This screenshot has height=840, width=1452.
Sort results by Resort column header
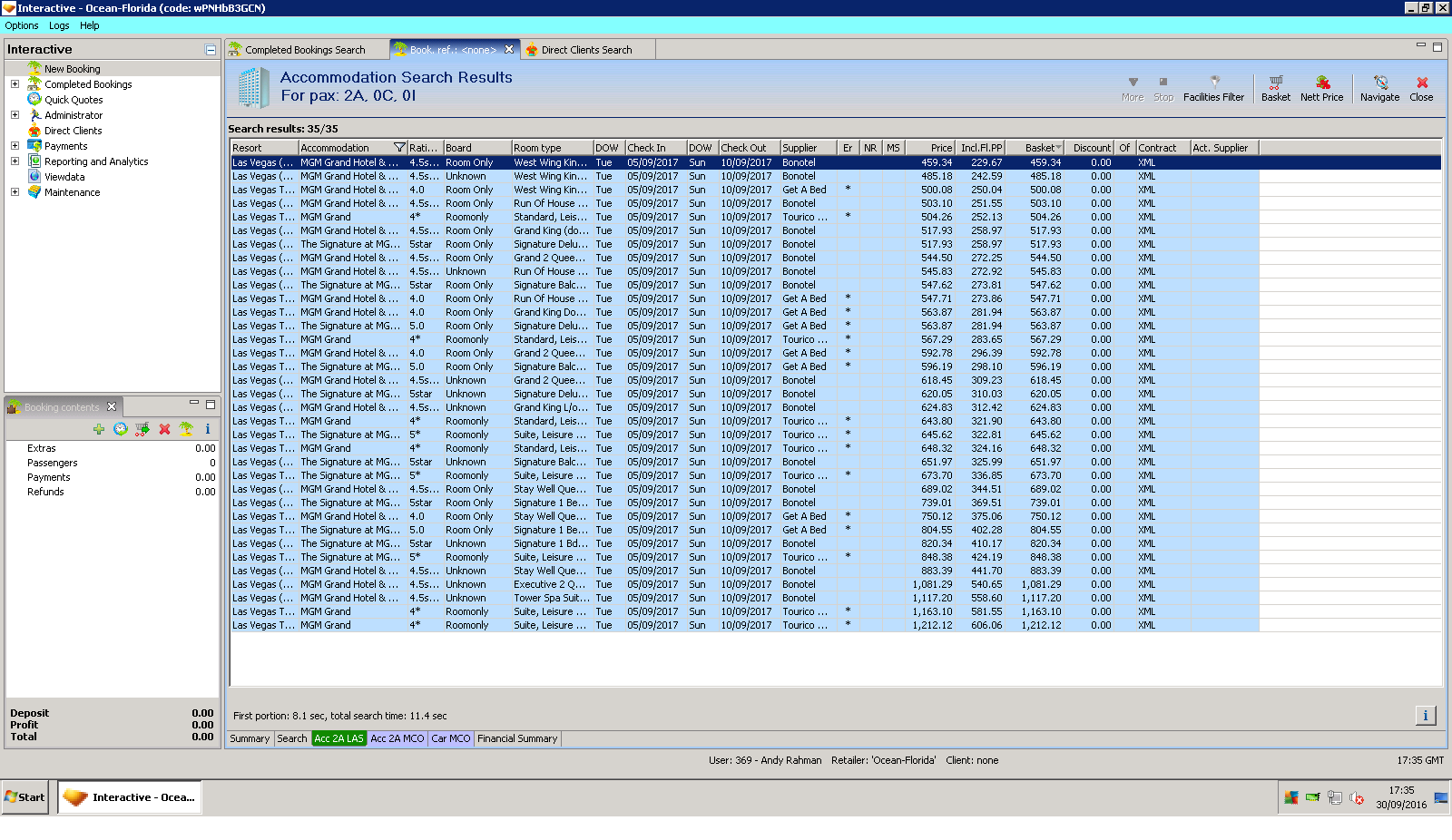pyautogui.click(x=264, y=148)
